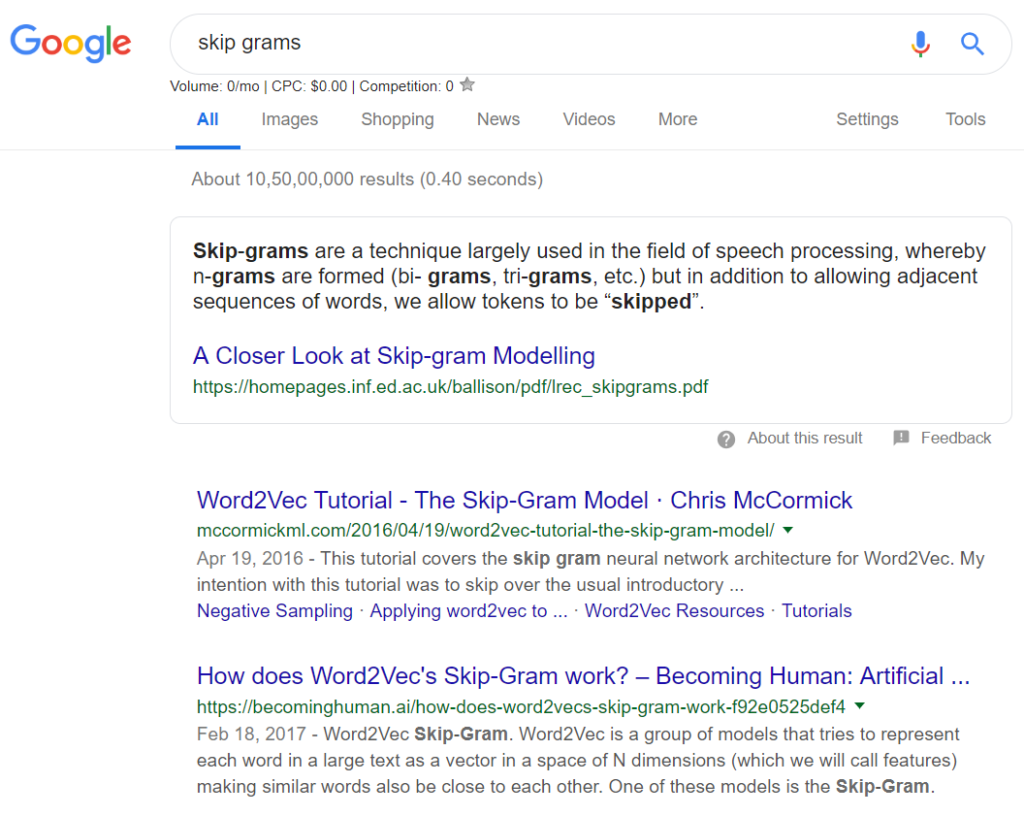This screenshot has width=1024, height=816.
Task: Open 'A Closer Look at Skip-gram Modelling' link
Action: tap(394, 356)
